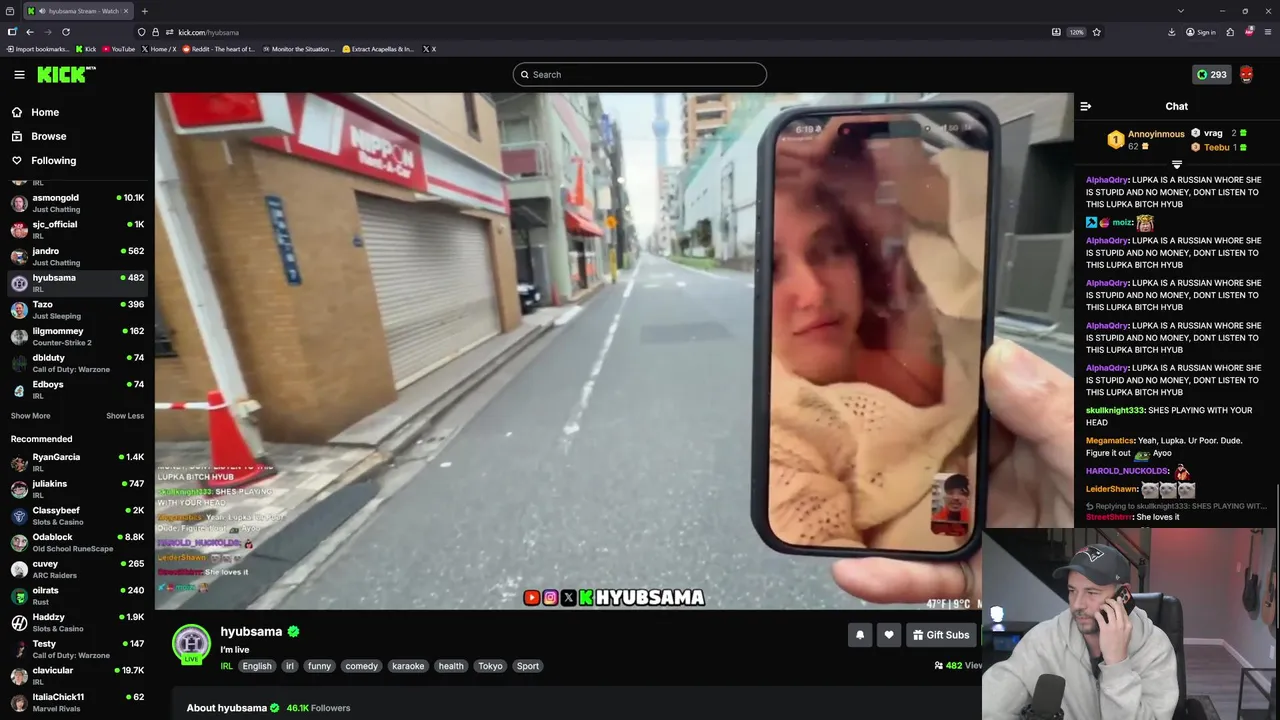This screenshot has height=720, width=1280.
Task: Open hyubsama's channel avatar
Action: click(191, 643)
